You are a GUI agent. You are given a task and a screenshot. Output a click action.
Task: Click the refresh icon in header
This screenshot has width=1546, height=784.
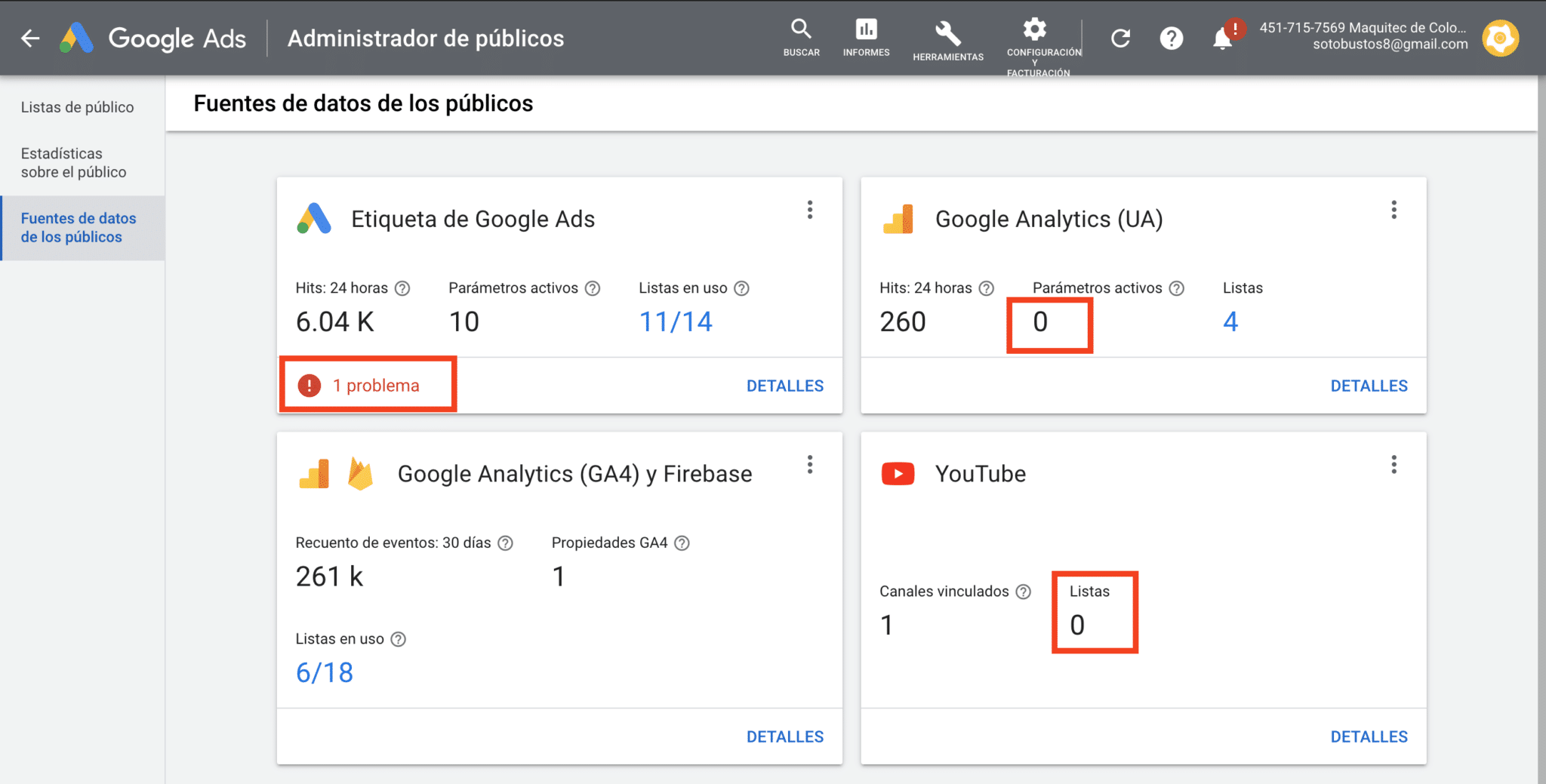point(1120,38)
